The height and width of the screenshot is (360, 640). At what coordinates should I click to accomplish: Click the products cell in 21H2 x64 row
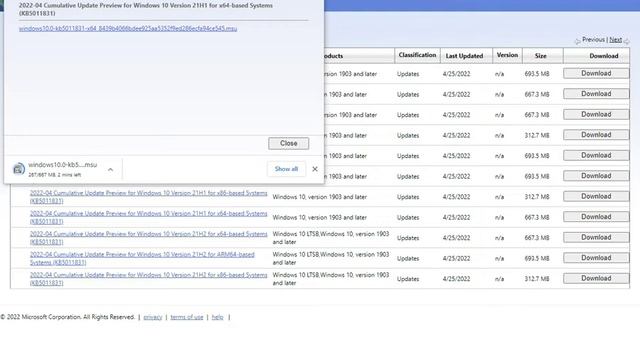[x=331, y=238]
